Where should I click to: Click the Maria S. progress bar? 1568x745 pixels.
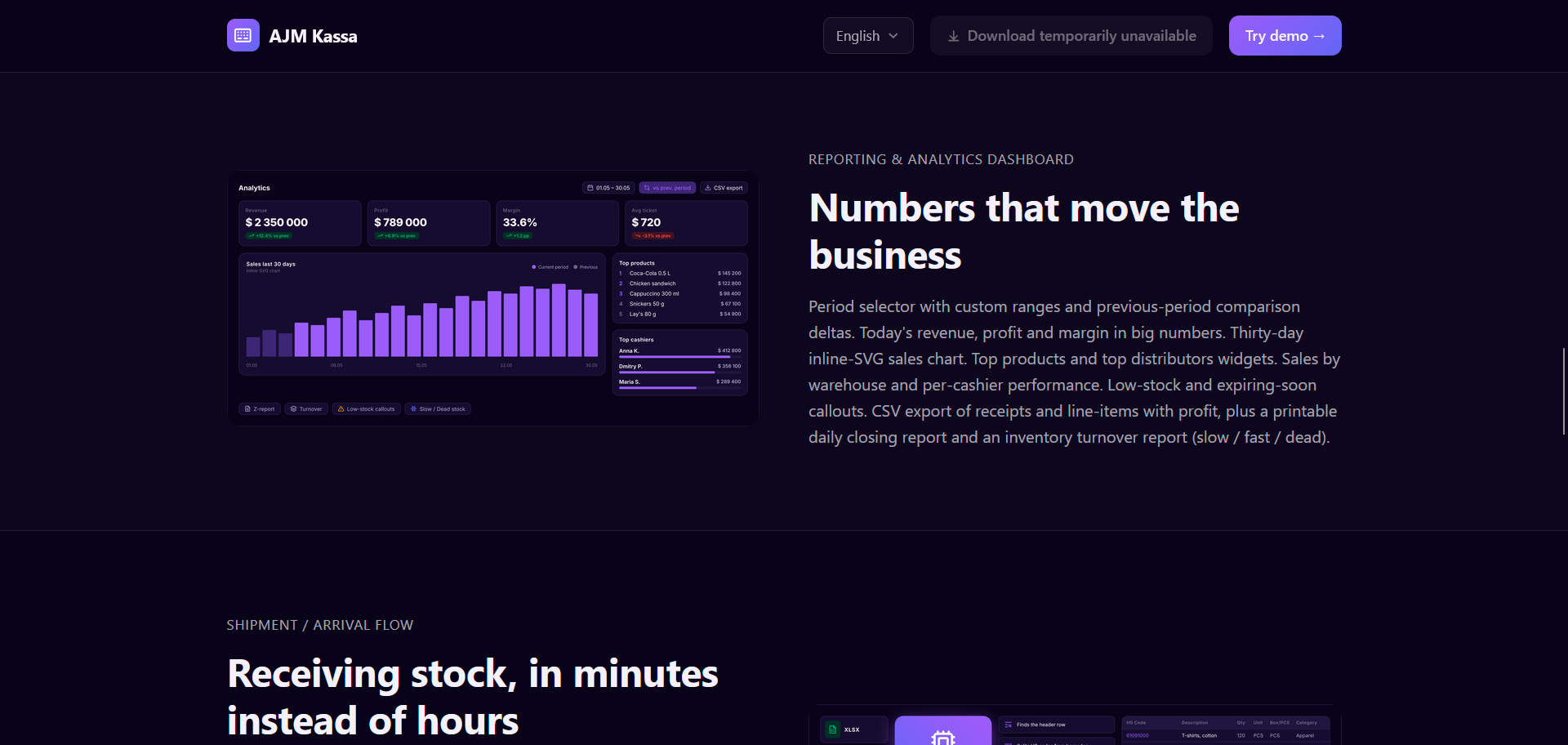coord(679,388)
